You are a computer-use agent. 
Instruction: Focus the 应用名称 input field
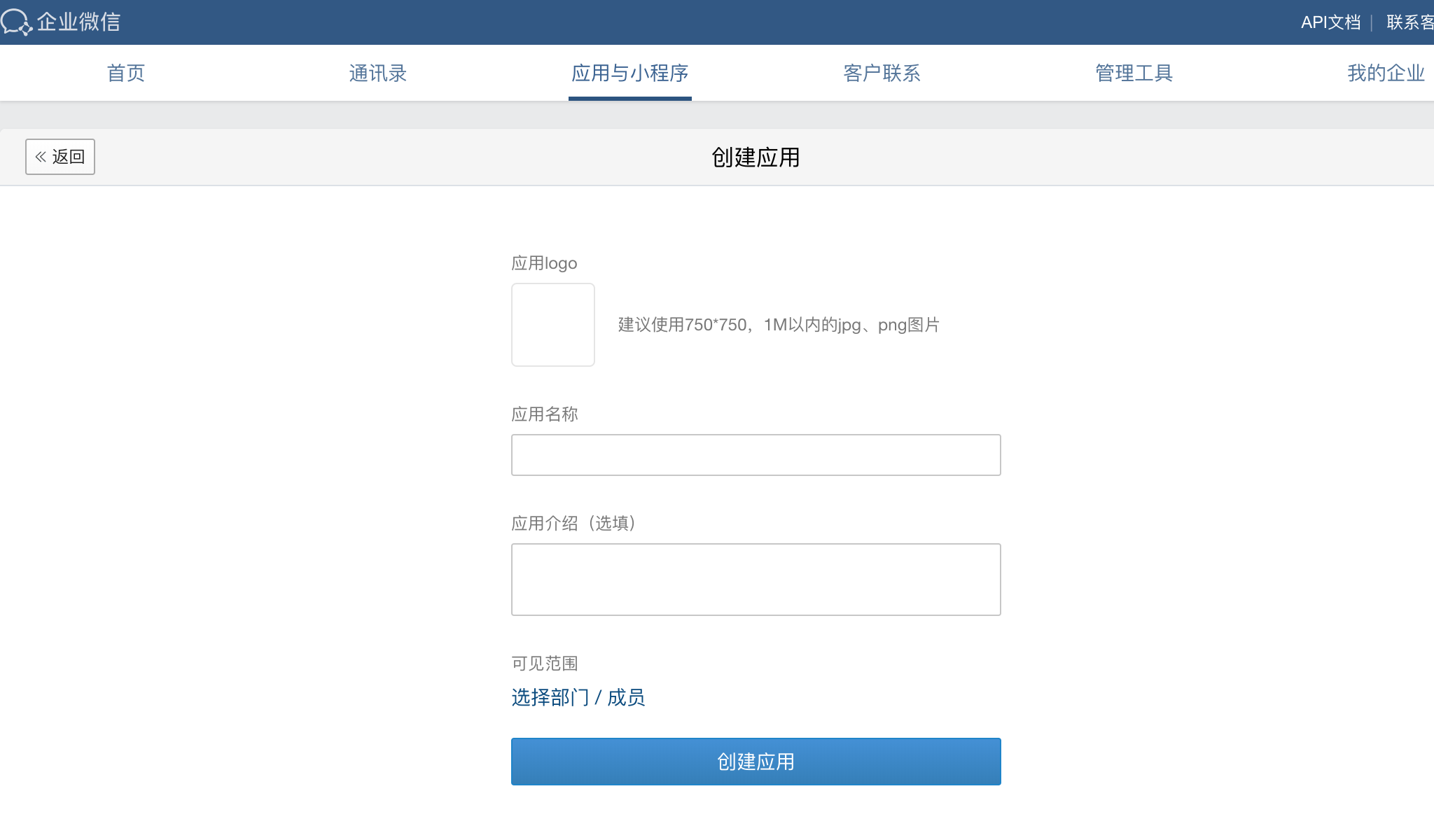click(756, 455)
